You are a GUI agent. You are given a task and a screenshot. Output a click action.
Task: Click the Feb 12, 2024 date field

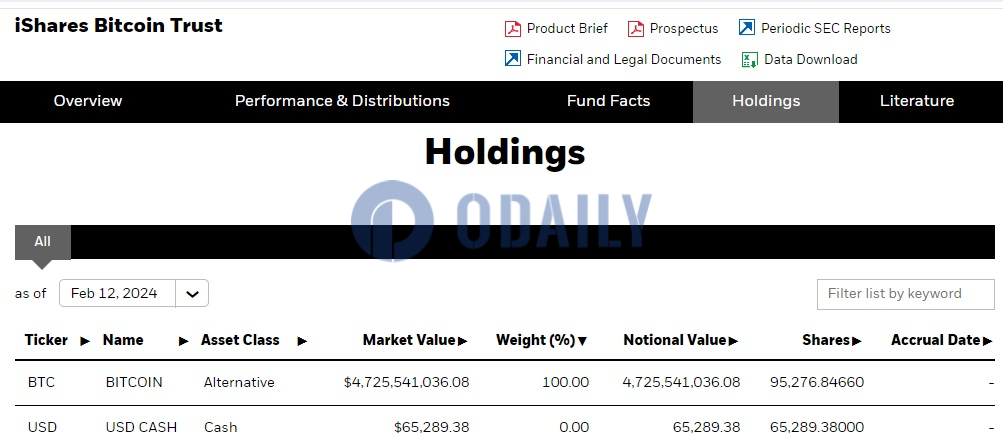[118, 294]
